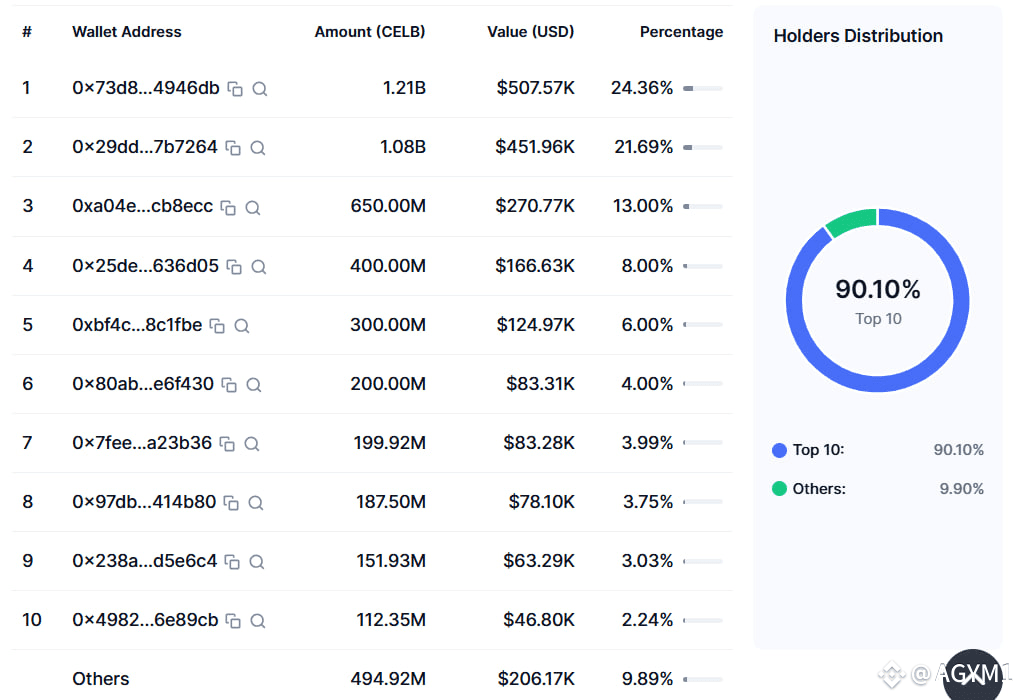The width and height of the screenshot is (1021, 700).
Task: Copy wallet address 0x25de...636d05
Action: [x=234, y=267]
